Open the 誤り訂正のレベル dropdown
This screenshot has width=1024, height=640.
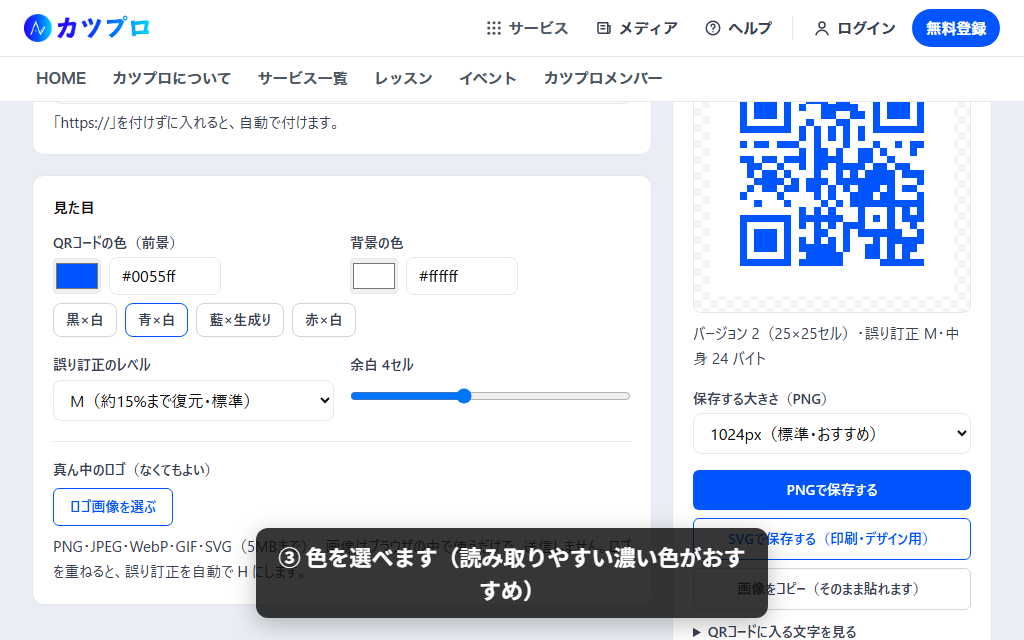coord(193,401)
